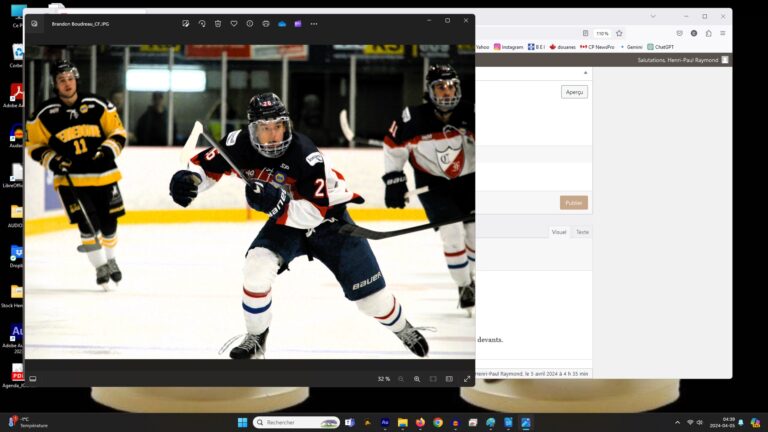Collapse the Publier panel with the arrow
Image resolution: width=768 pixels, height=432 pixels.
(x=585, y=73)
